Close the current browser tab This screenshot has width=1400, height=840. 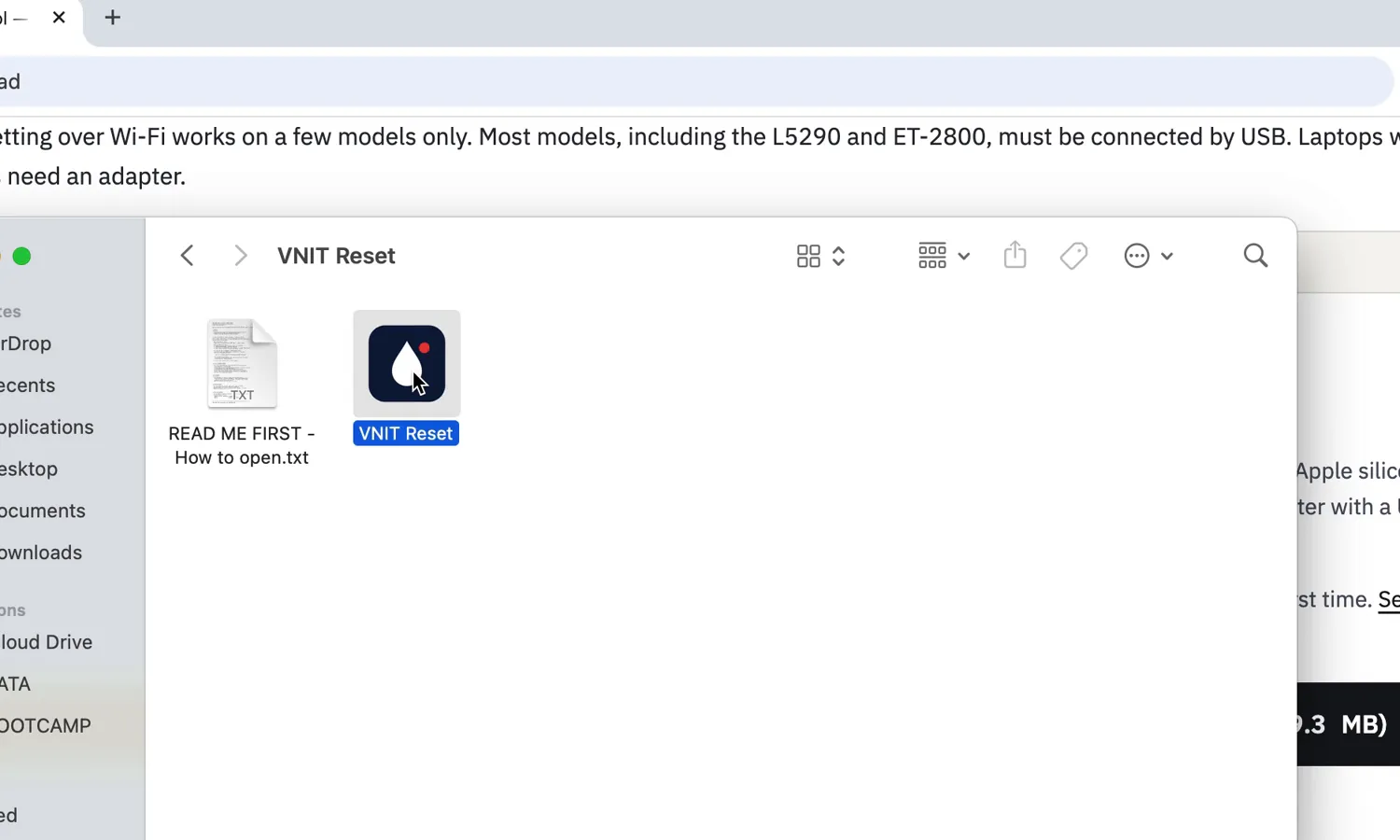click(59, 17)
